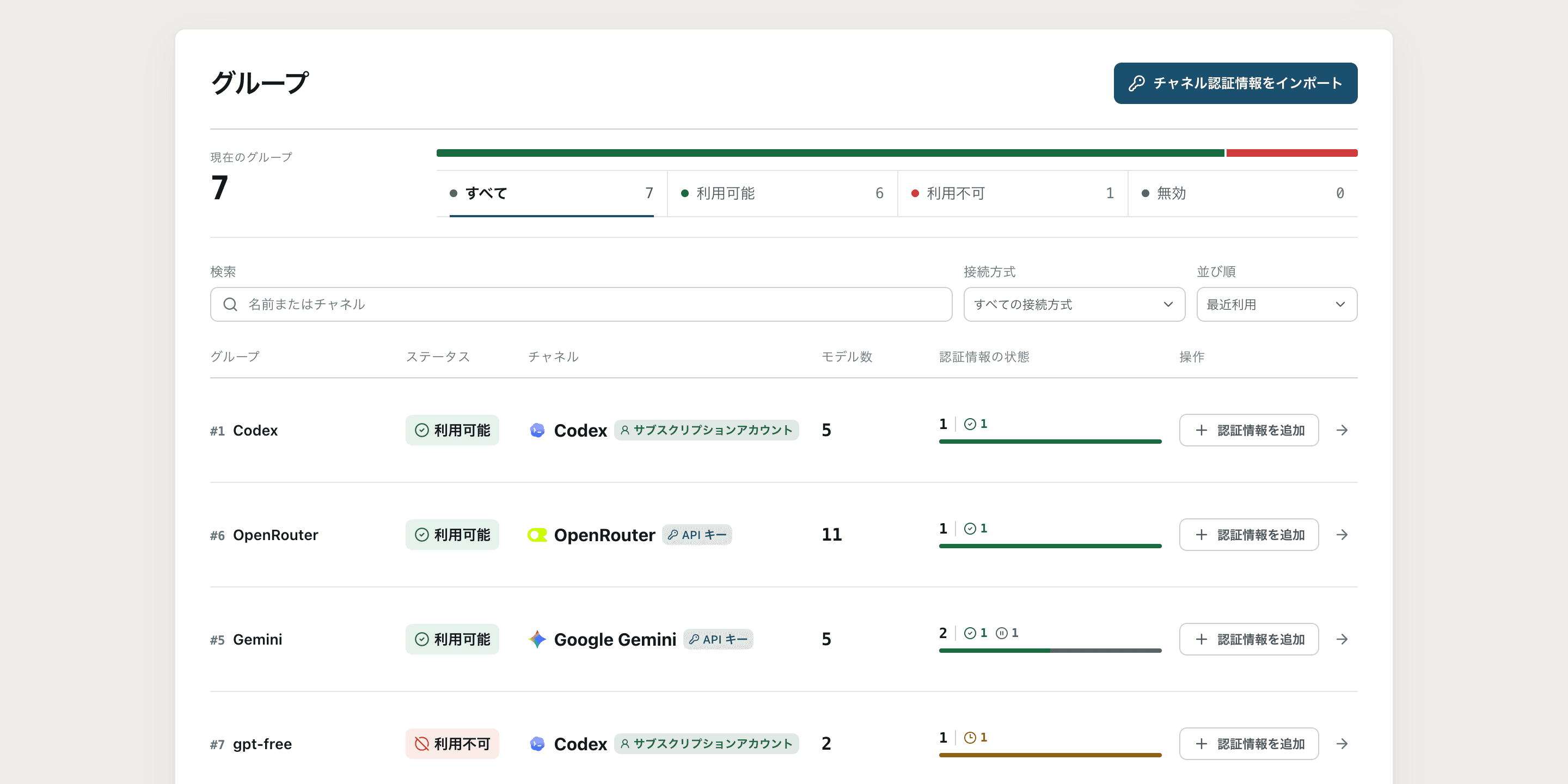Open the 並び順 sort order dropdown
The image size is (1568, 784).
click(1276, 304)
